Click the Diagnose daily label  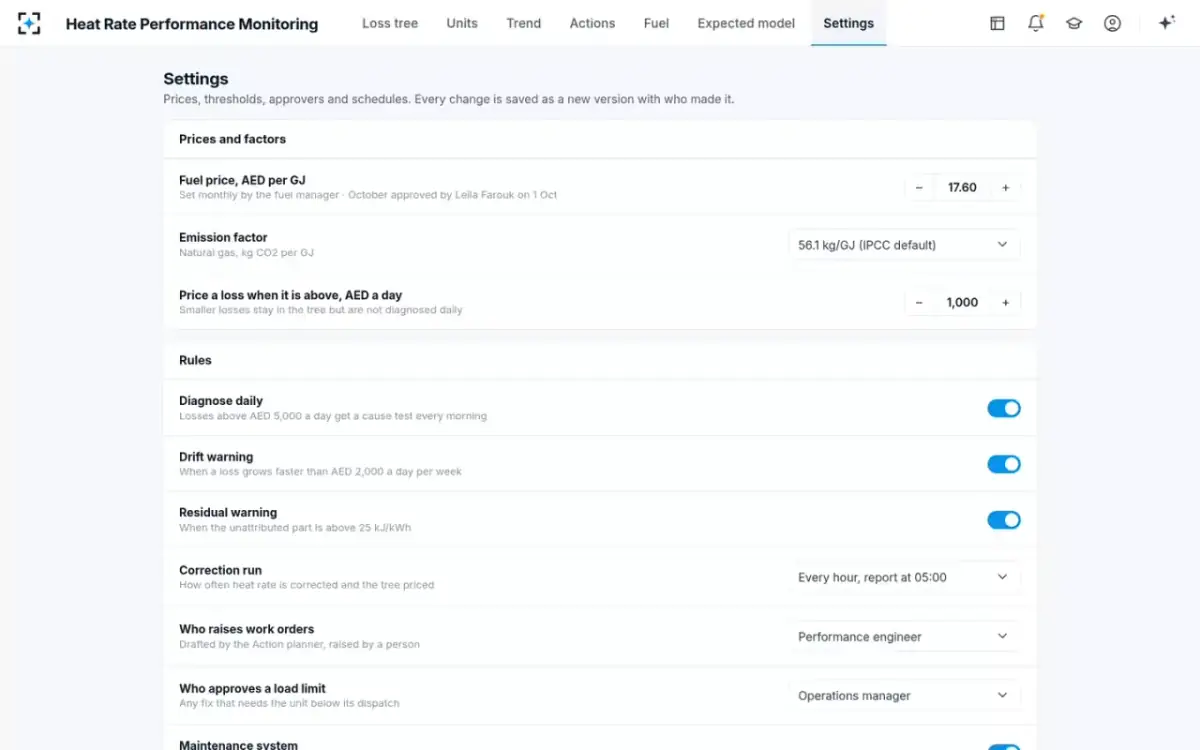click(x=221, y=401)
